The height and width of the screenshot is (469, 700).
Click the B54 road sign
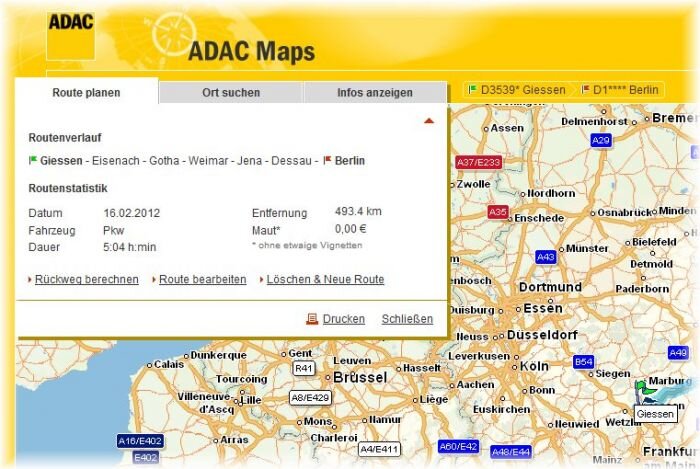tap(583, 361)
